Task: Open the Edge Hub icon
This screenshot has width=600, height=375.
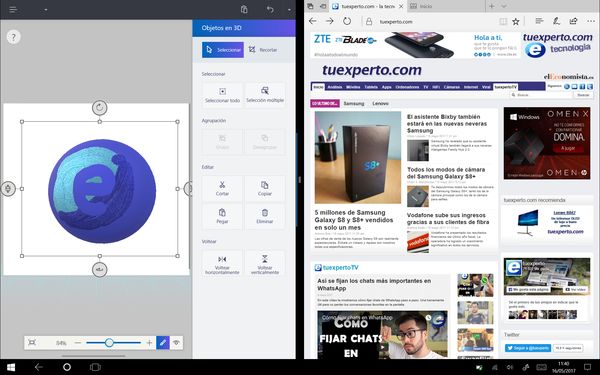Action: pyautogui.click(x=539, y=21)
